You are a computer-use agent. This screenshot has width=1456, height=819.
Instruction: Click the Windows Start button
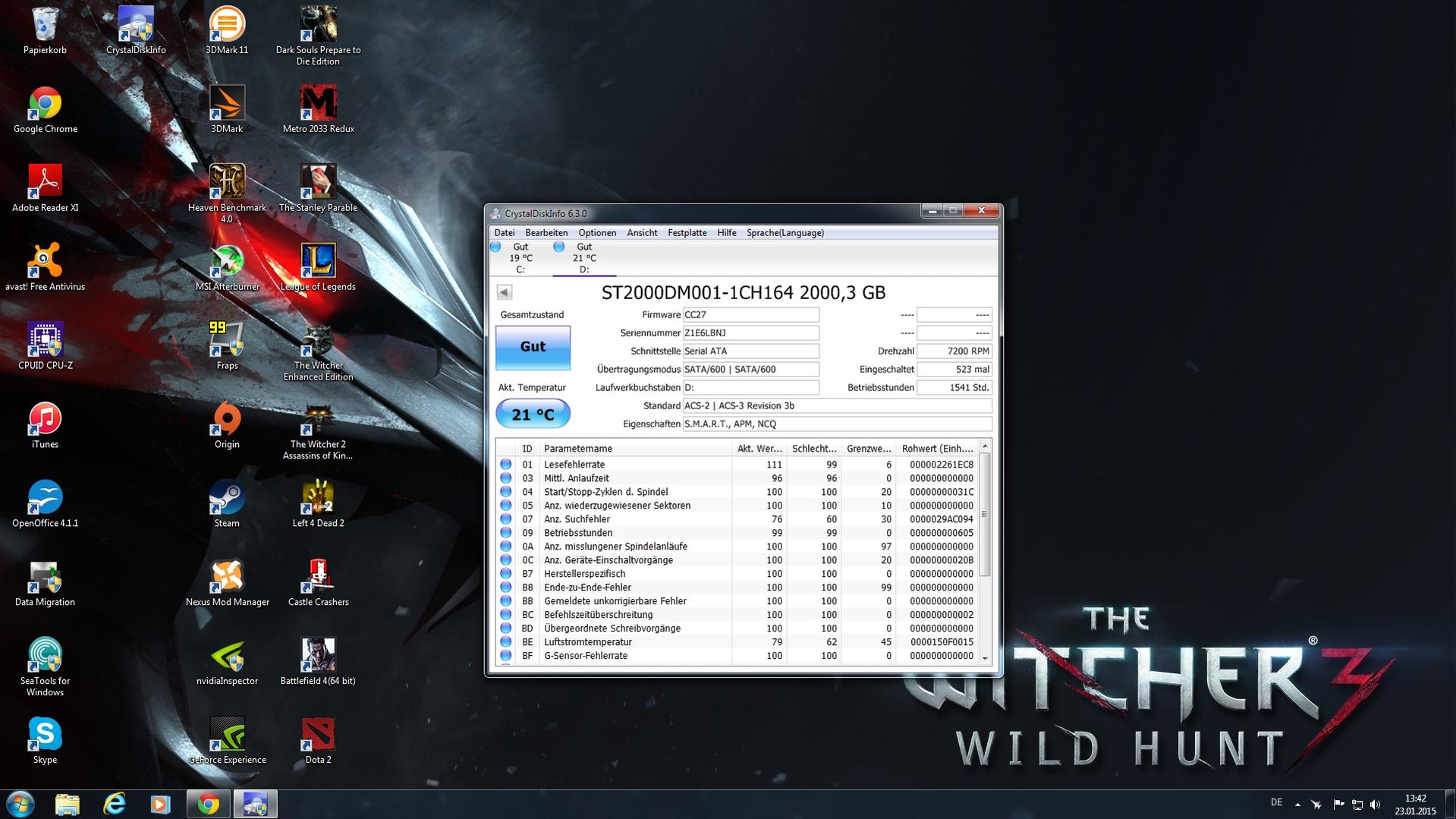20,804
